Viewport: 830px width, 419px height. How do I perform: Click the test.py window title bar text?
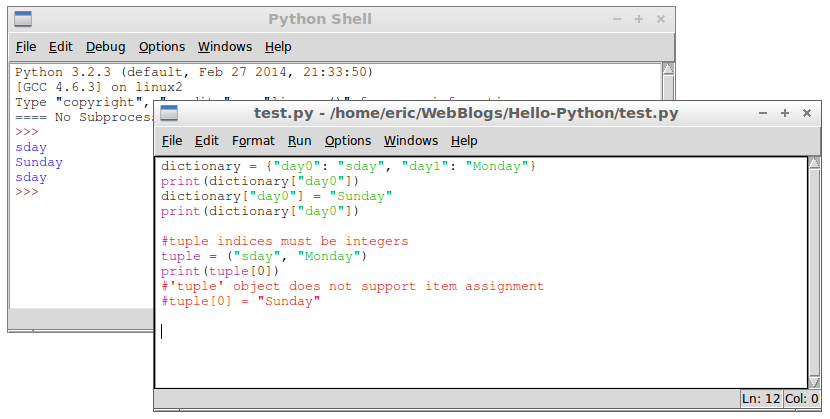[466, 113]
